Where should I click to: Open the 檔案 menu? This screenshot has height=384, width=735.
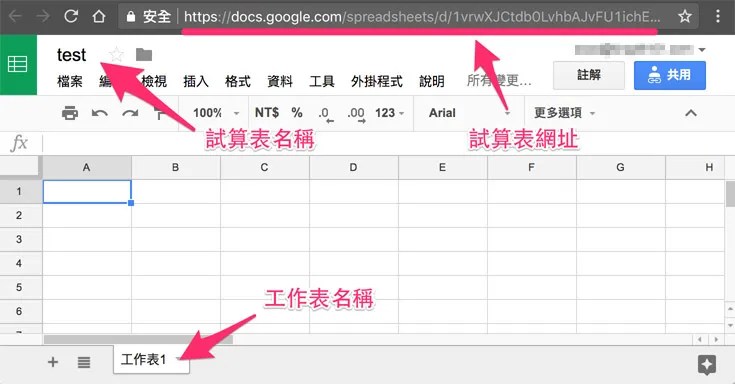70,82
